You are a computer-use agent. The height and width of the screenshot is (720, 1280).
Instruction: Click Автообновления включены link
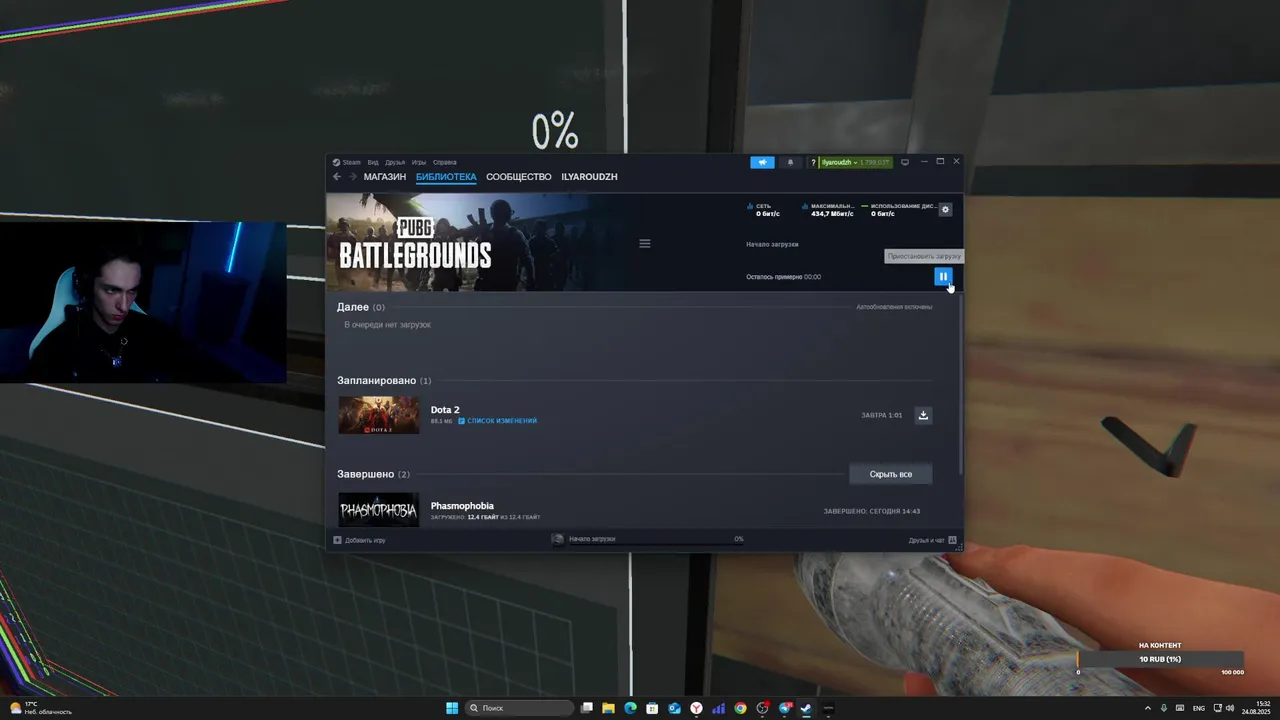(894, 307)
